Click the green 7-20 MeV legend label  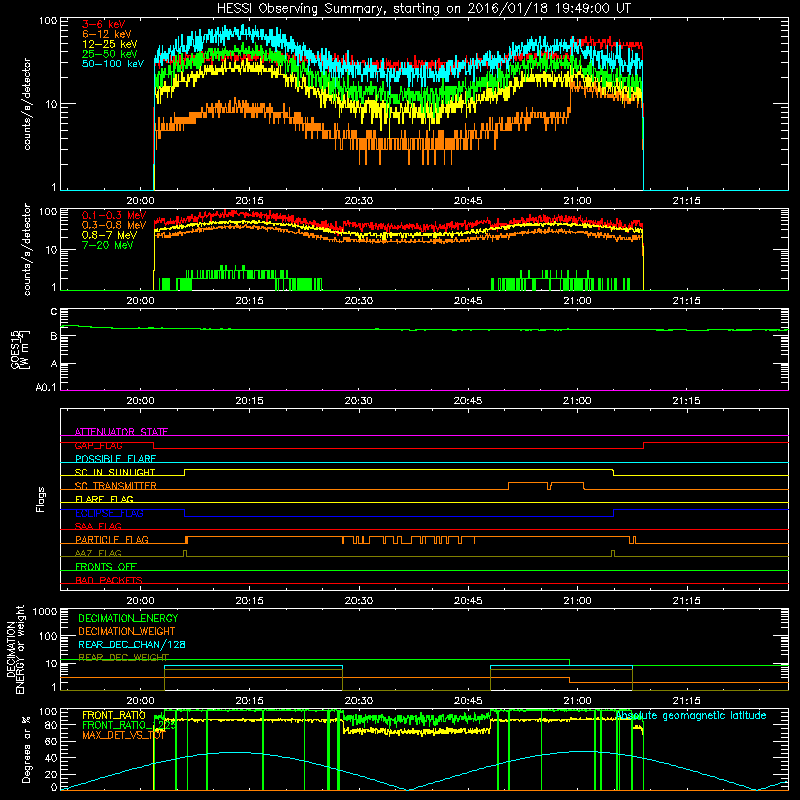point(108,245)
